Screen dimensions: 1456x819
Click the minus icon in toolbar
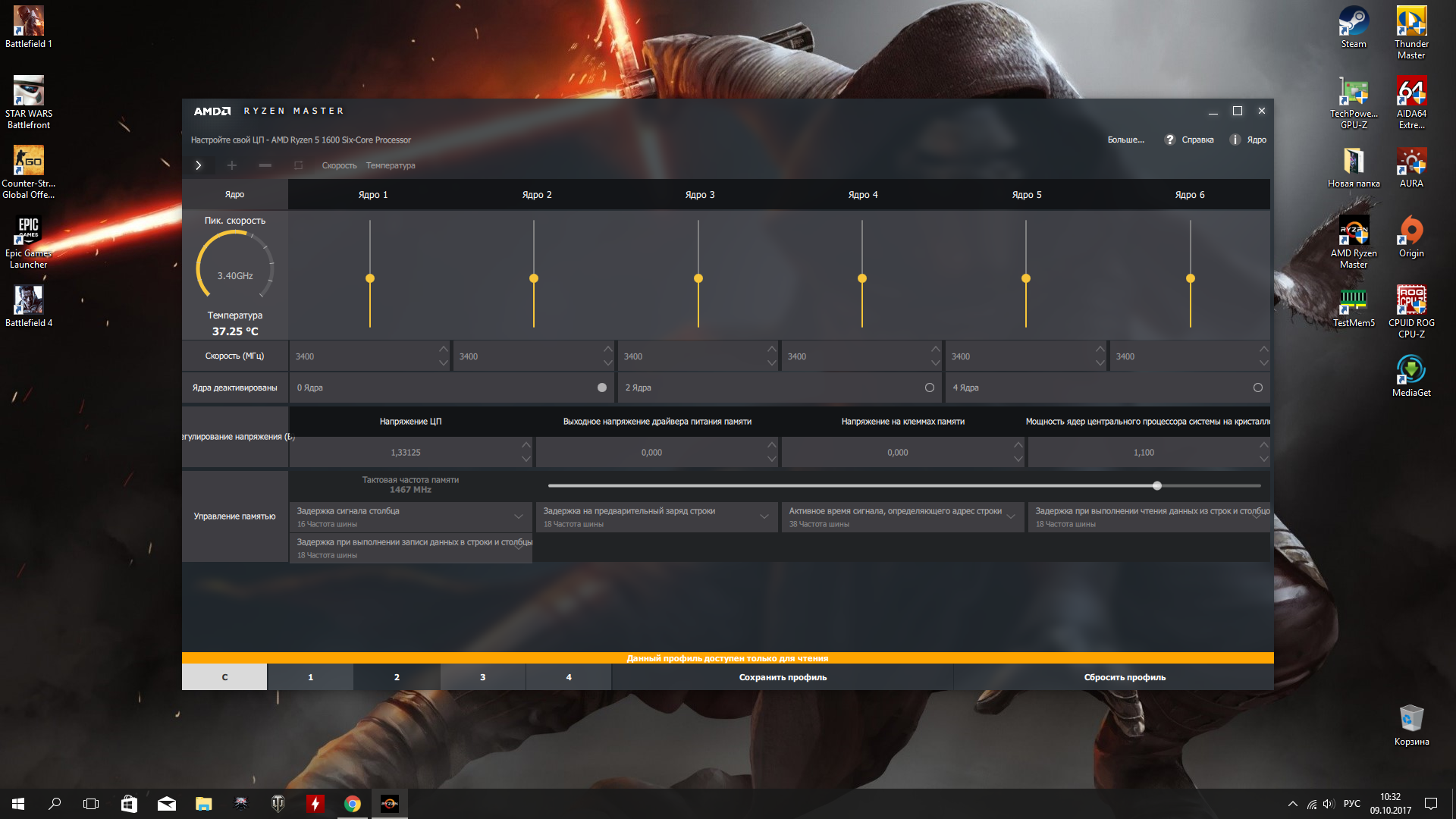[x=265, y=165]
